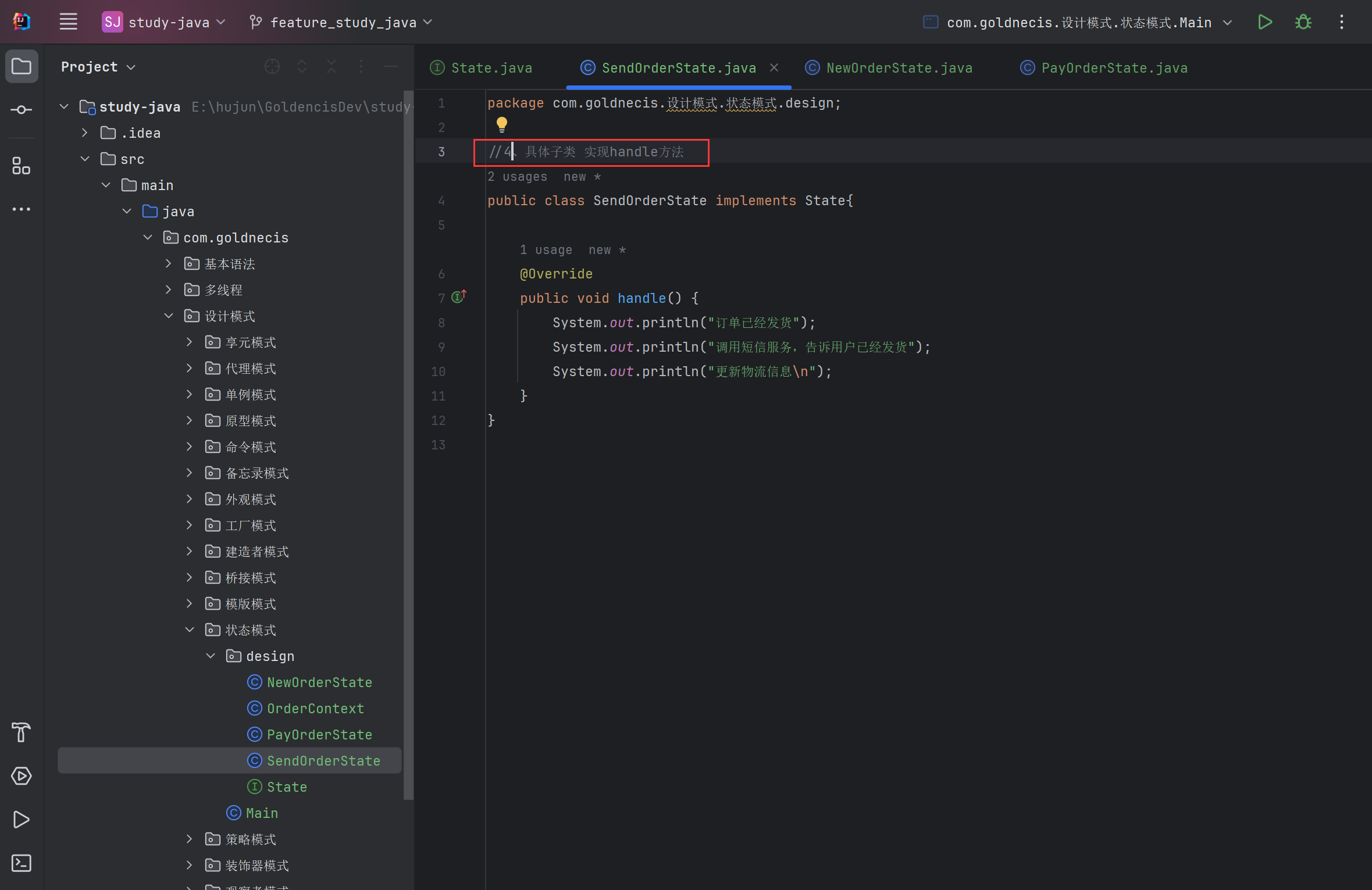
Task: Open Project panel options menu
Action: tap(361, 67)
